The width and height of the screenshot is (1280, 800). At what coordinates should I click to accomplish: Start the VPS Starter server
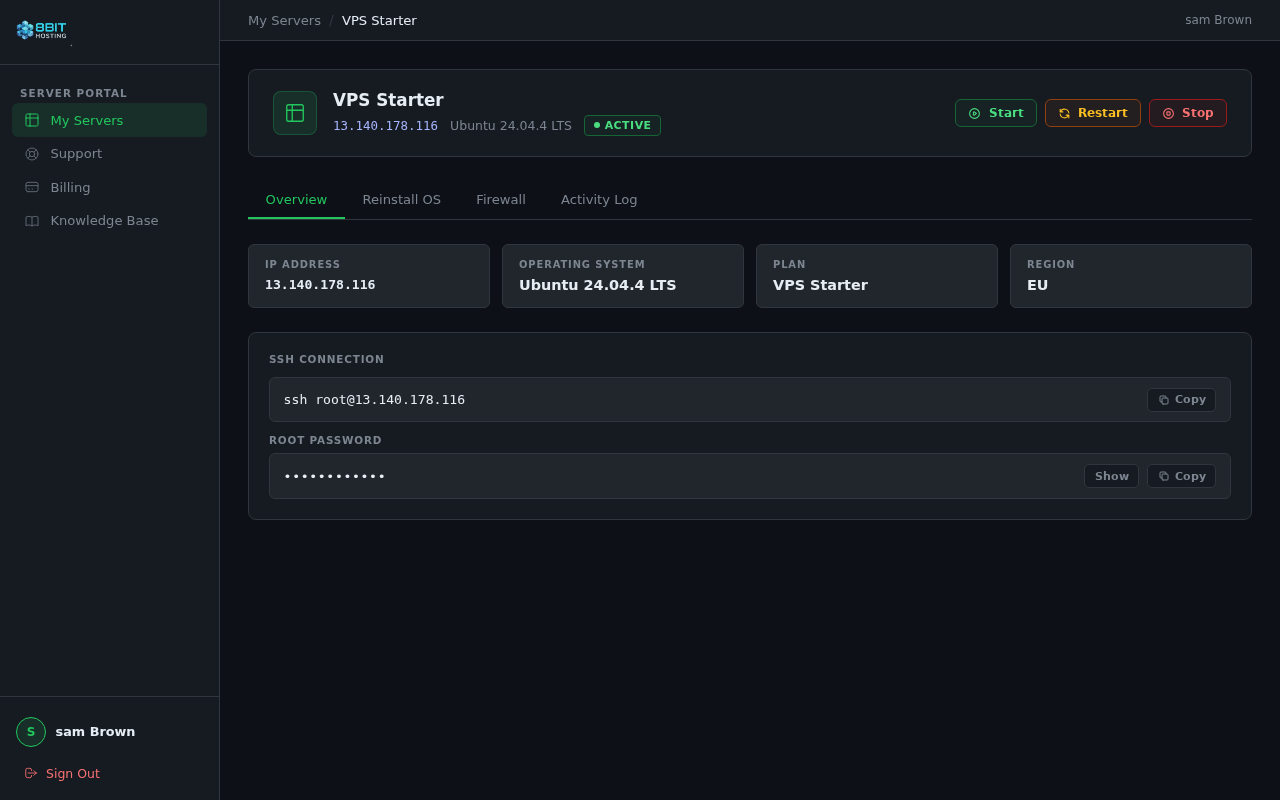click(x=996, y=113)
